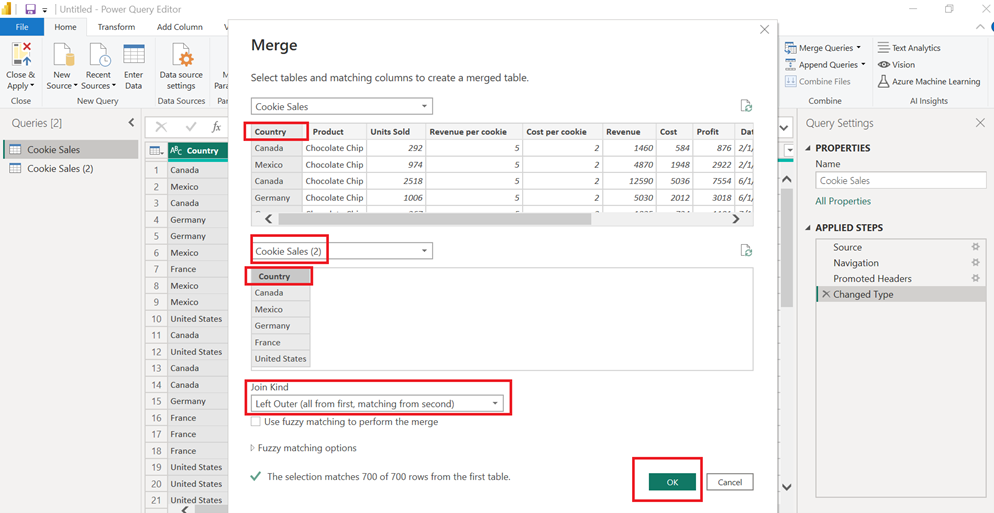994x513 pixels.
Task: Collapse the Queries pane chevron
Action: tap(132, 123)
